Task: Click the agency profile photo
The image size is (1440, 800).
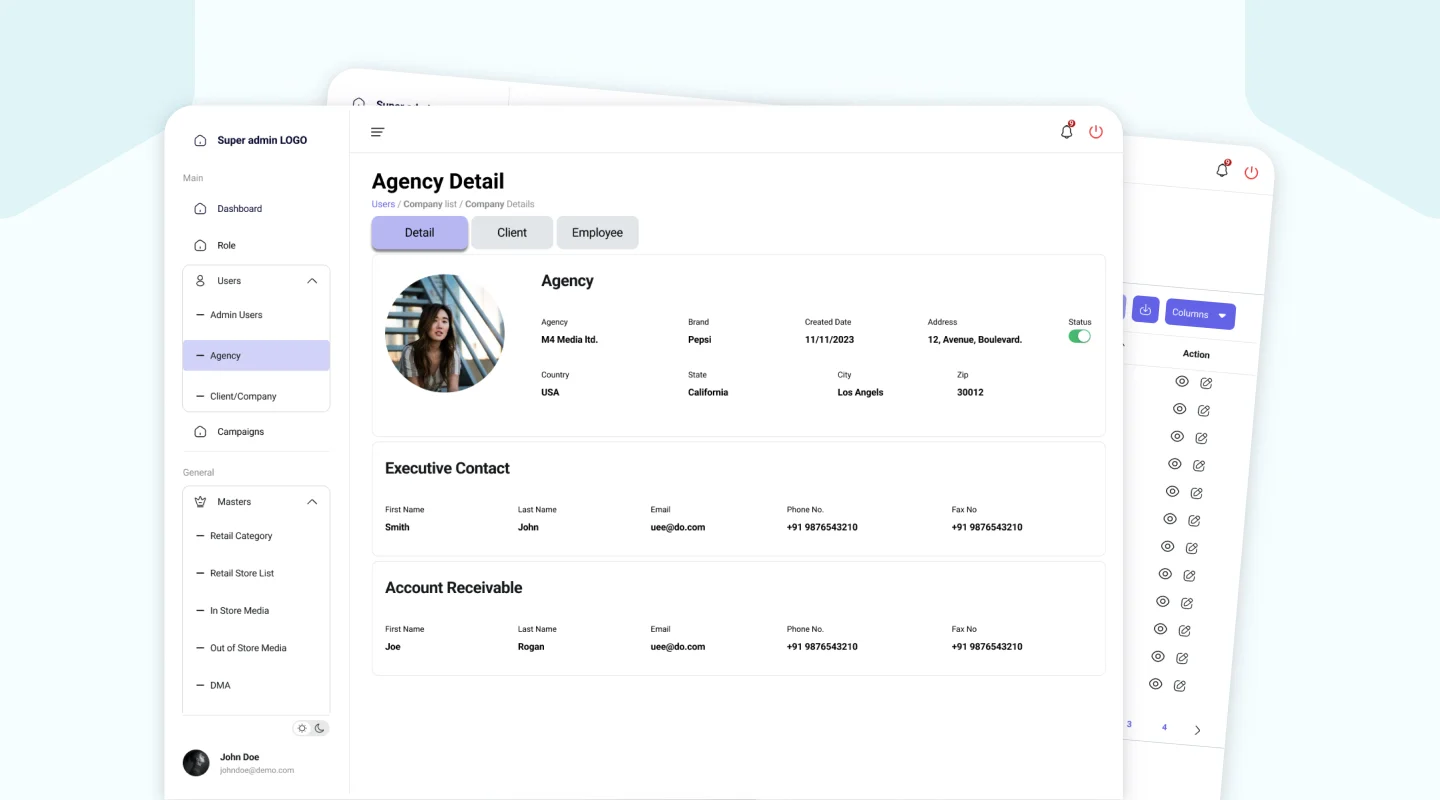Action: coord(445,333)
